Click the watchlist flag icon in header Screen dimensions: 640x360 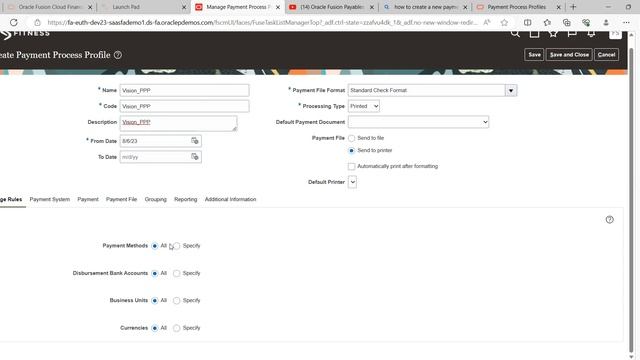(572, 34)
